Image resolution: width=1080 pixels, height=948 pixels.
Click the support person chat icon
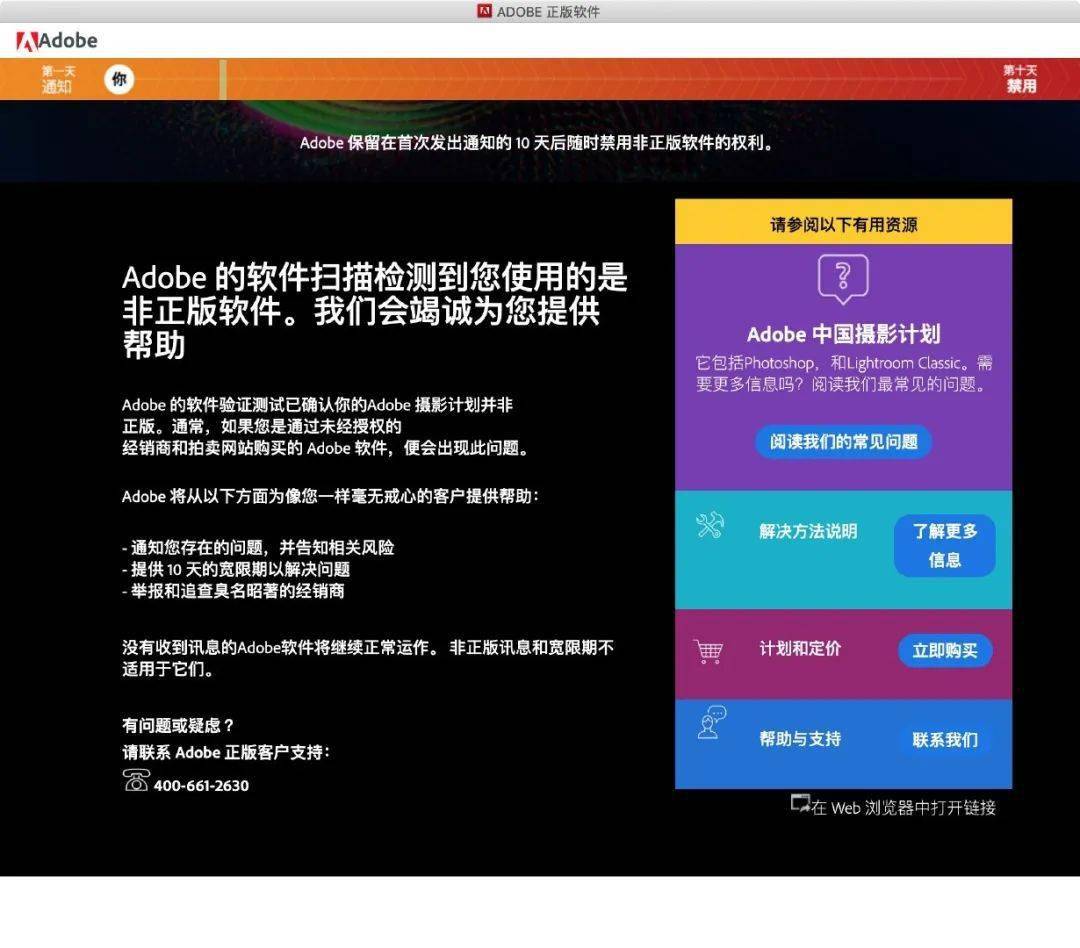pyautogui.click(x=711, y=723)
